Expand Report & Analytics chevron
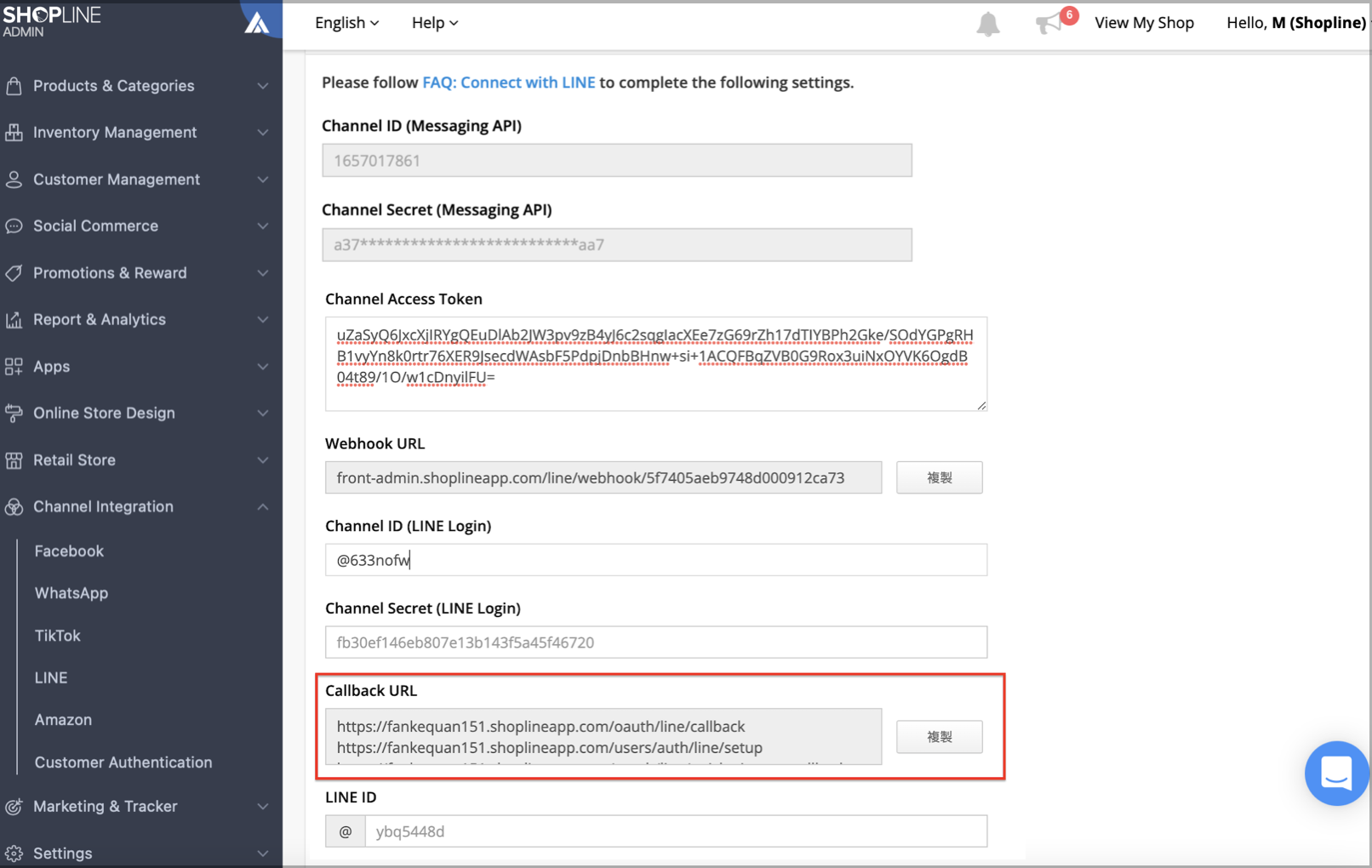 (x=263, y=320)
